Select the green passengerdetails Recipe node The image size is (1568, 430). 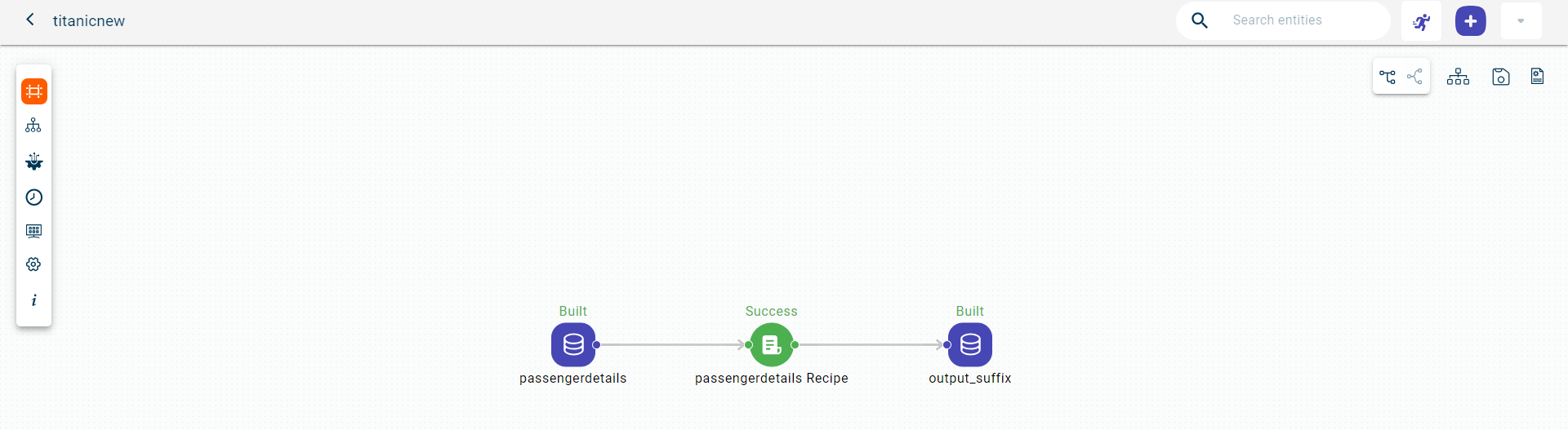pyautogui.click(x=771, y=345)
